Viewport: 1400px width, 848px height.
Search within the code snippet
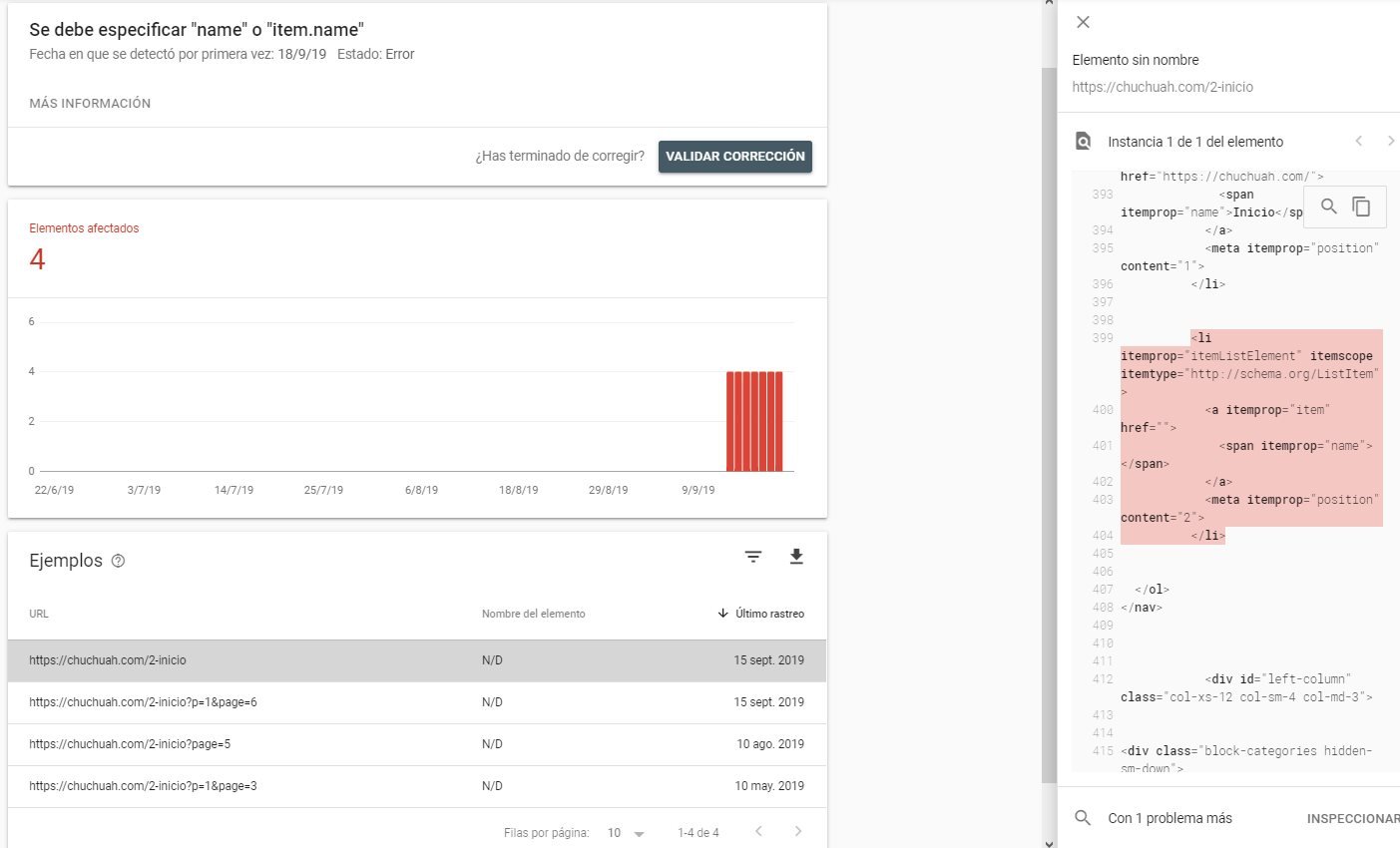(x=1328, y=207)
